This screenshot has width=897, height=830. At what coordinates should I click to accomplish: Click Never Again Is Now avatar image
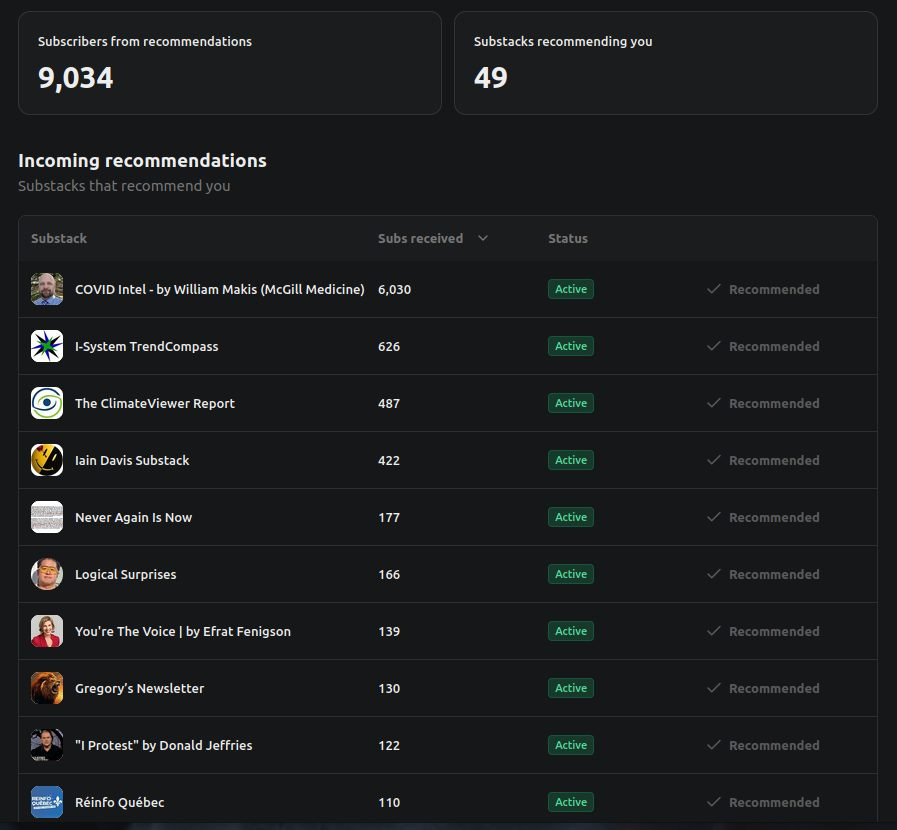pos(47,517)
